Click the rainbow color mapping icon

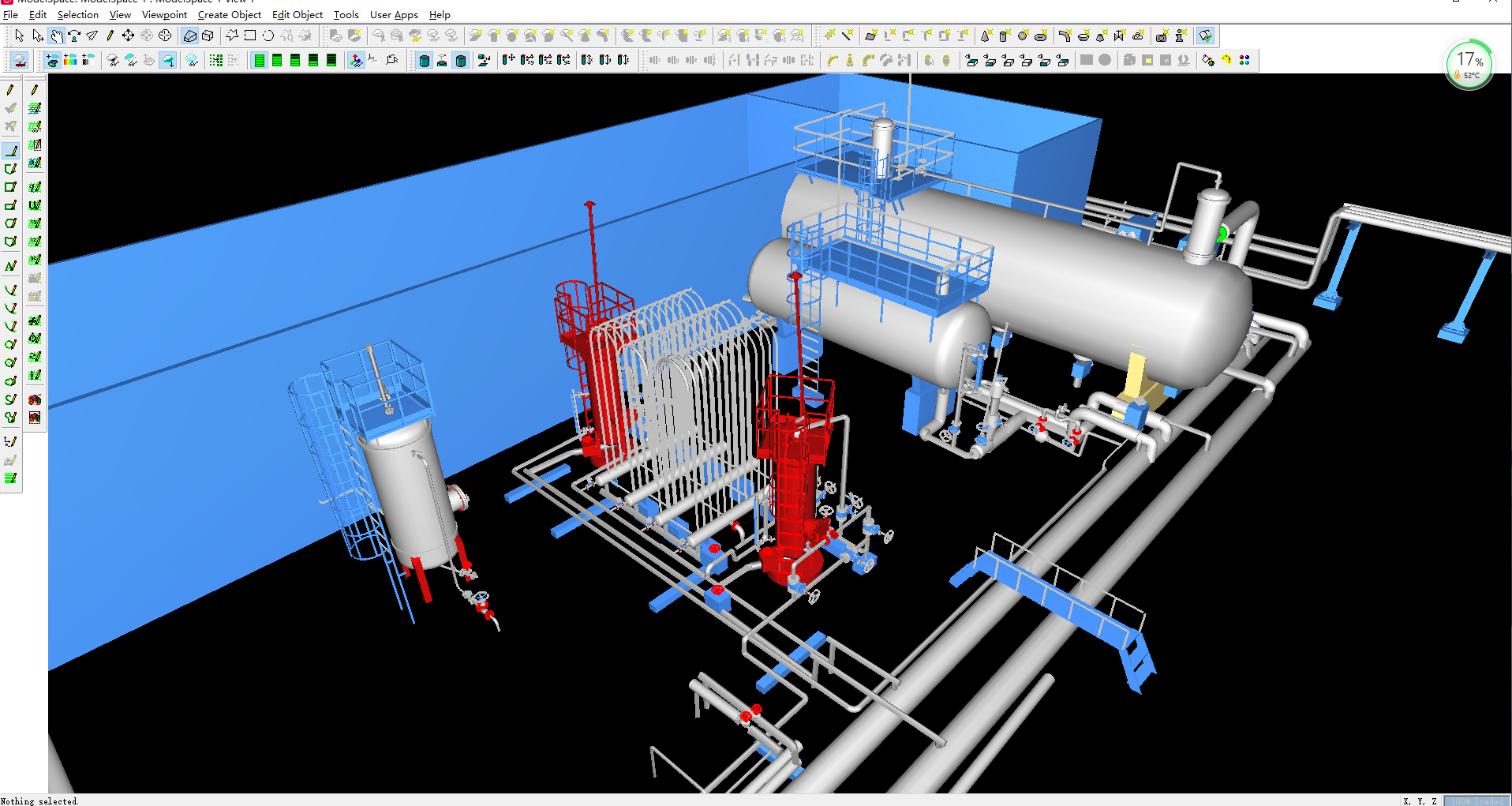click(70, 60)
